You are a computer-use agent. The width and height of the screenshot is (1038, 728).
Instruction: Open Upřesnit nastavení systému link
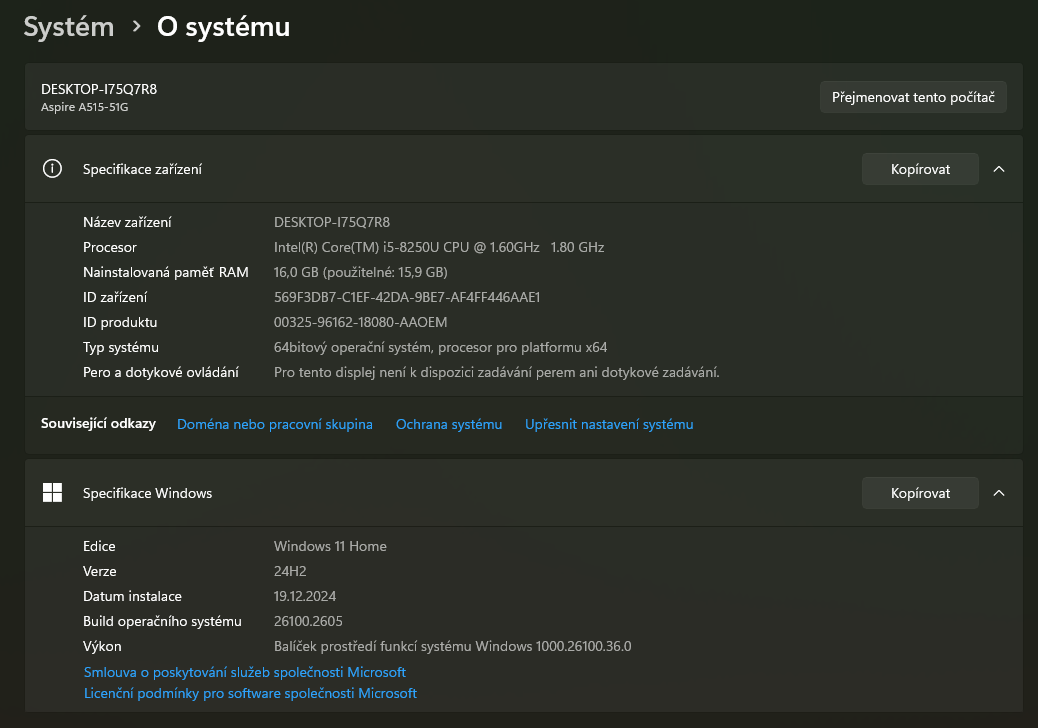[609, 424]
